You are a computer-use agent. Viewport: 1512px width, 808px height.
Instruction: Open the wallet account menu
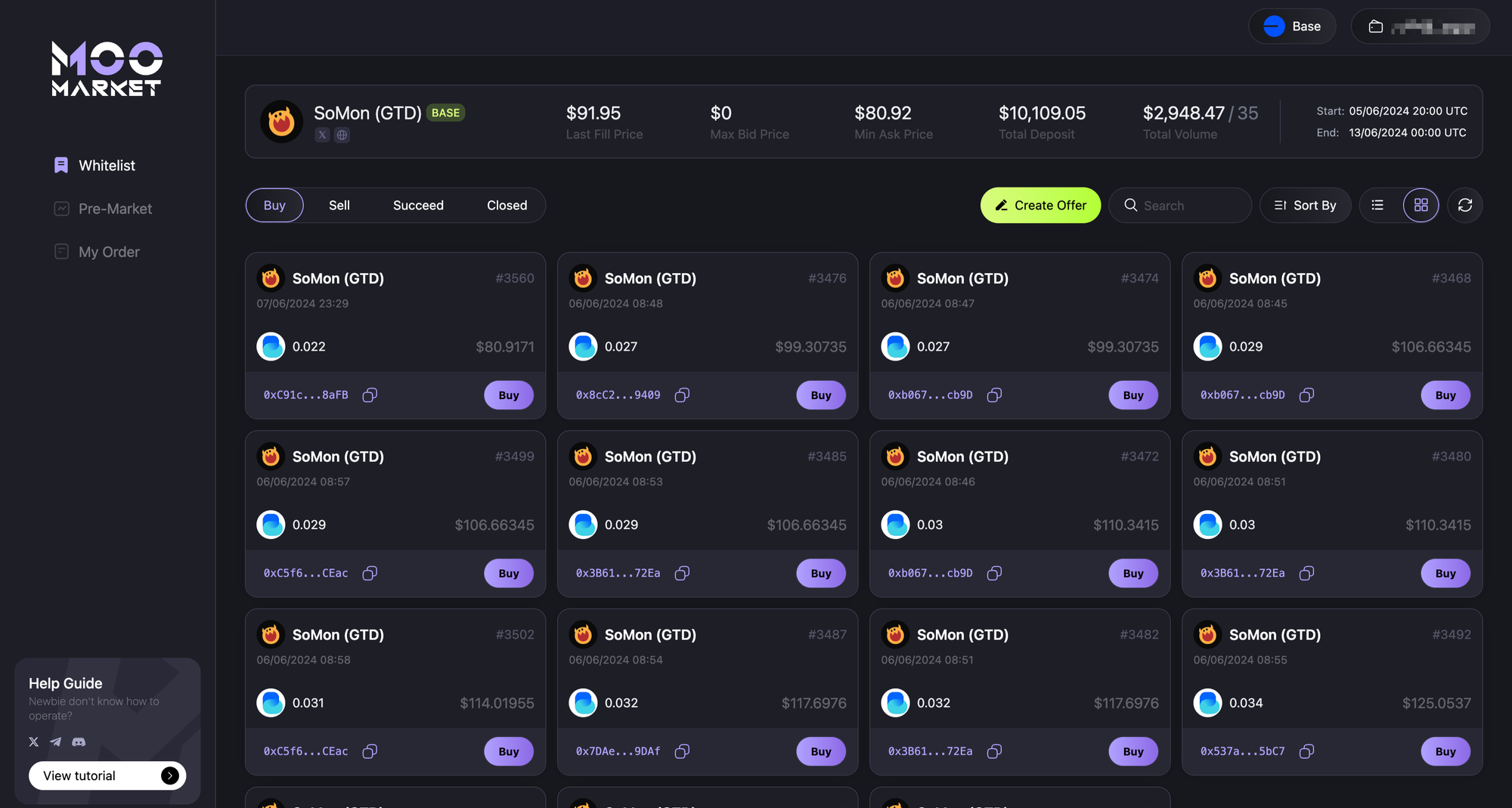pyautogui.click(x=1420, y=26)
